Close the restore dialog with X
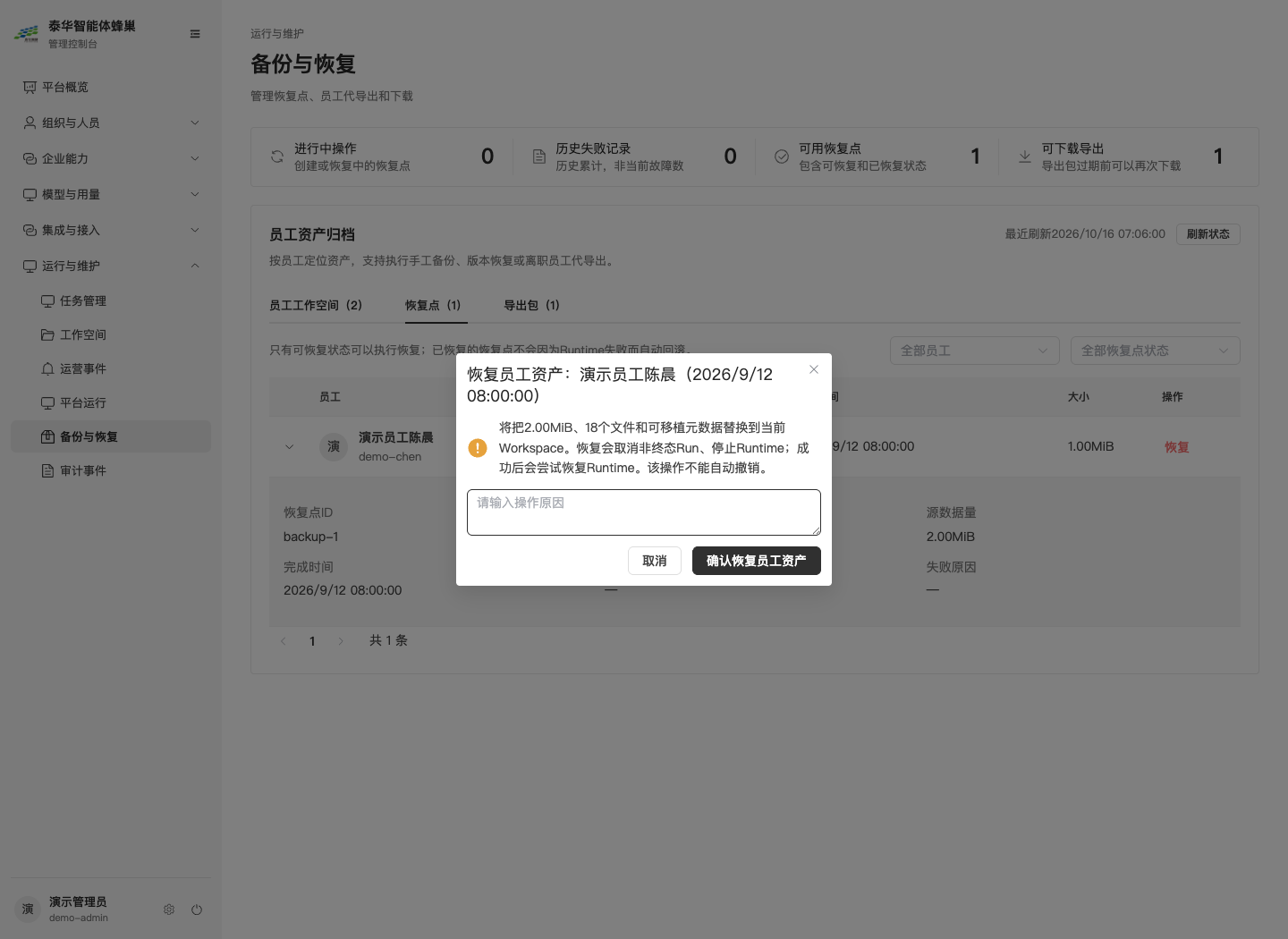Image resolution: width=1288 pixels, height=939 pixels. tap(814, 369)
